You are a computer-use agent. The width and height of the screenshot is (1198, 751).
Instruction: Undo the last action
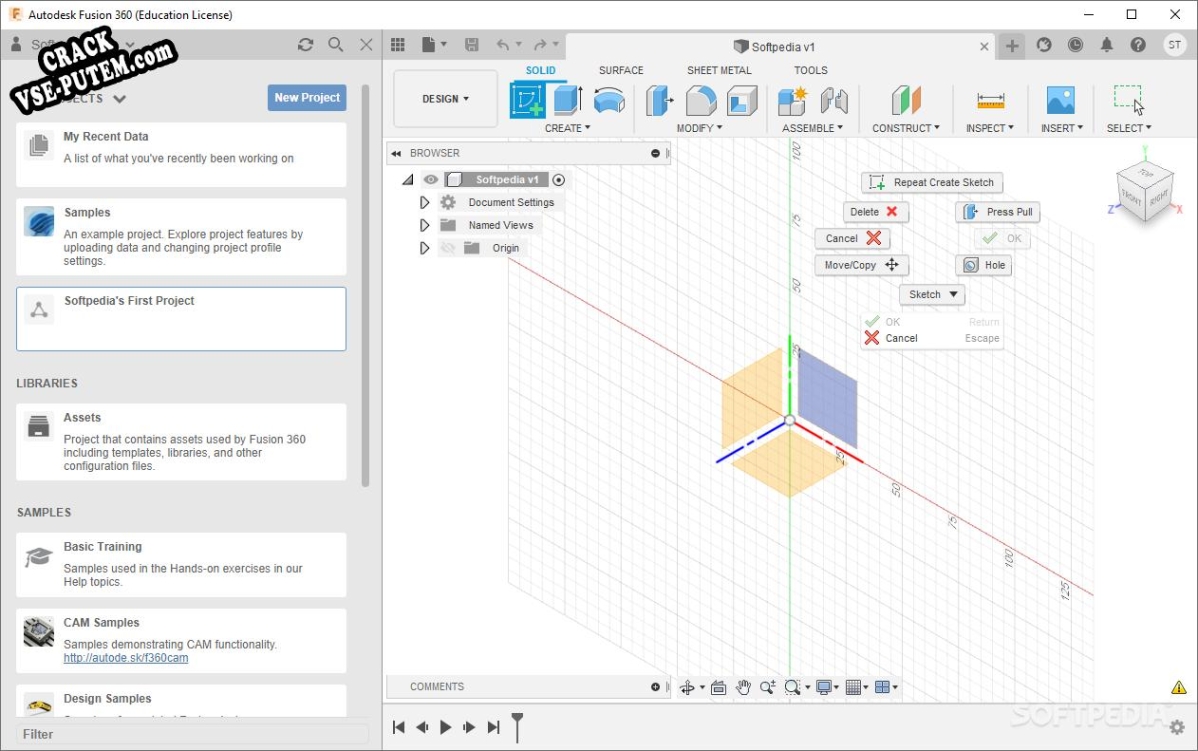[503, 45]
